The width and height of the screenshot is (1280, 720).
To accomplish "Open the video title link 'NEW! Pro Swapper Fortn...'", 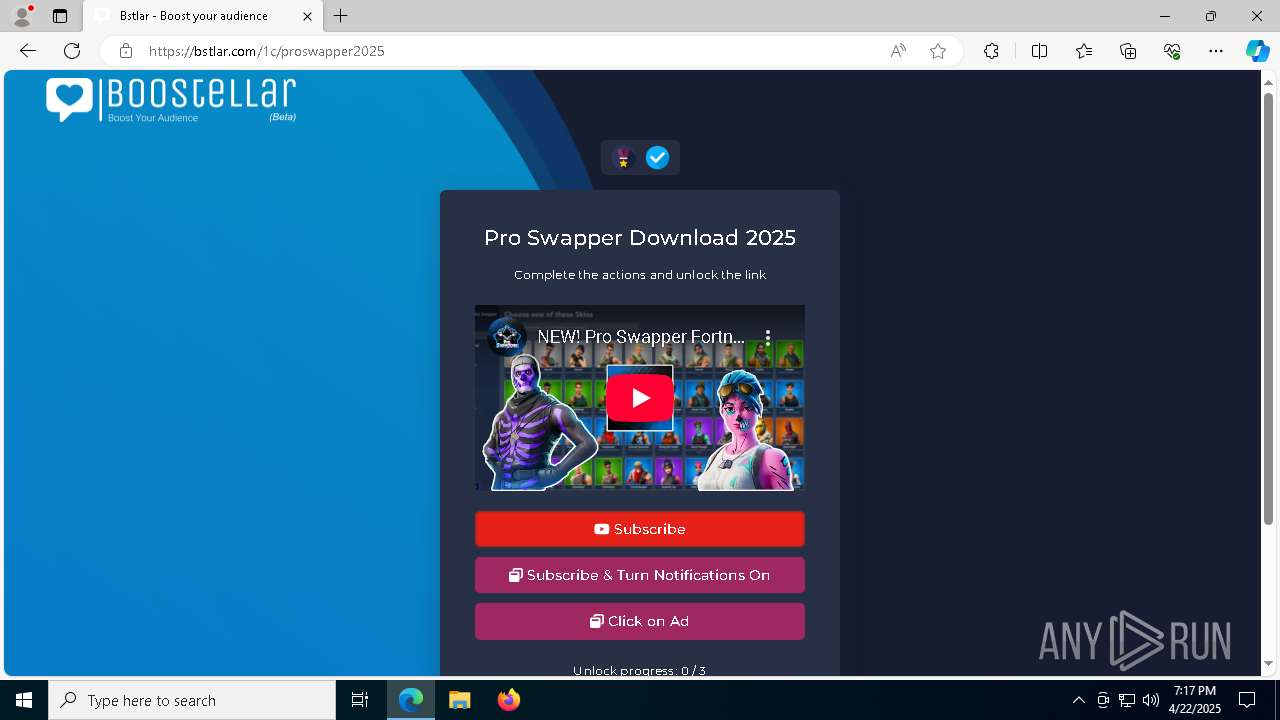I will [x=641, y=337].
